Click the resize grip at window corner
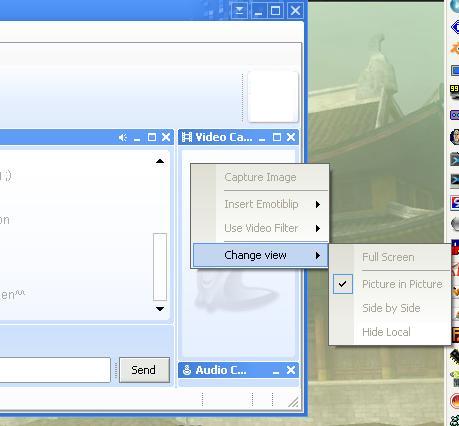 click(x=293, y=402)
